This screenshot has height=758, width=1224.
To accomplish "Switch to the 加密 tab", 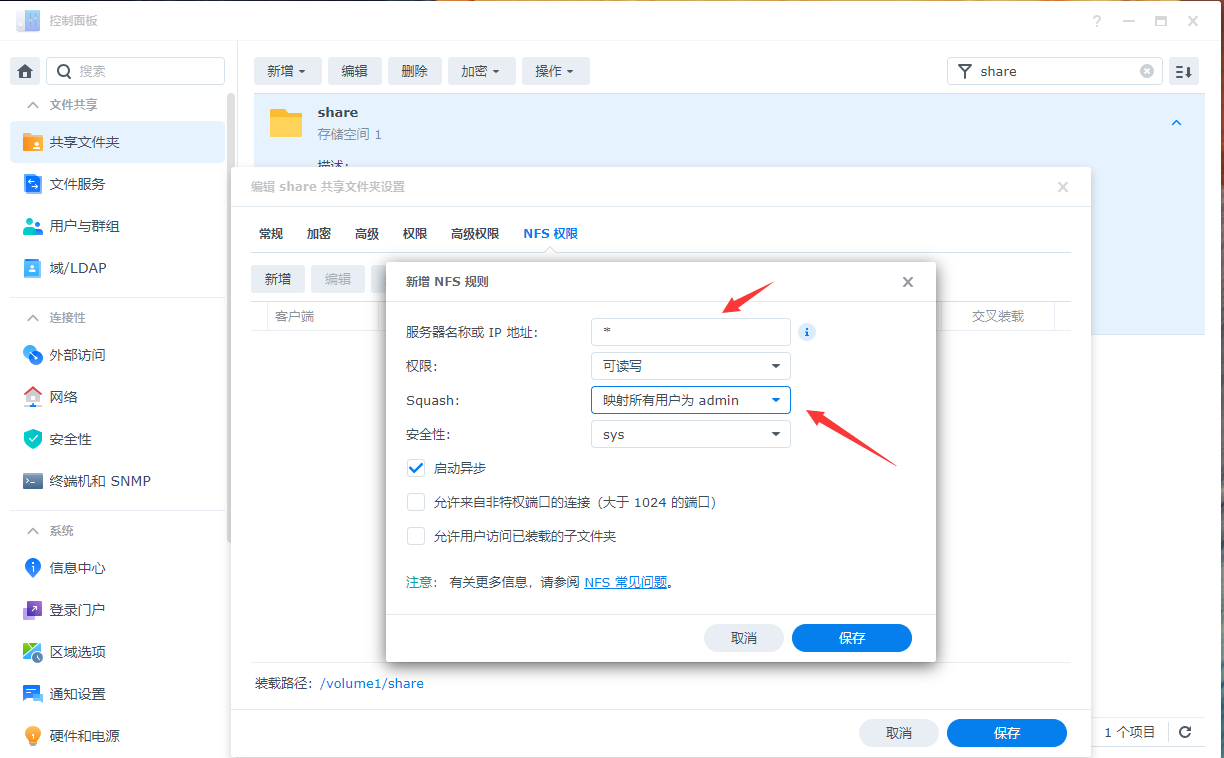I will click(x=319, y=234).
